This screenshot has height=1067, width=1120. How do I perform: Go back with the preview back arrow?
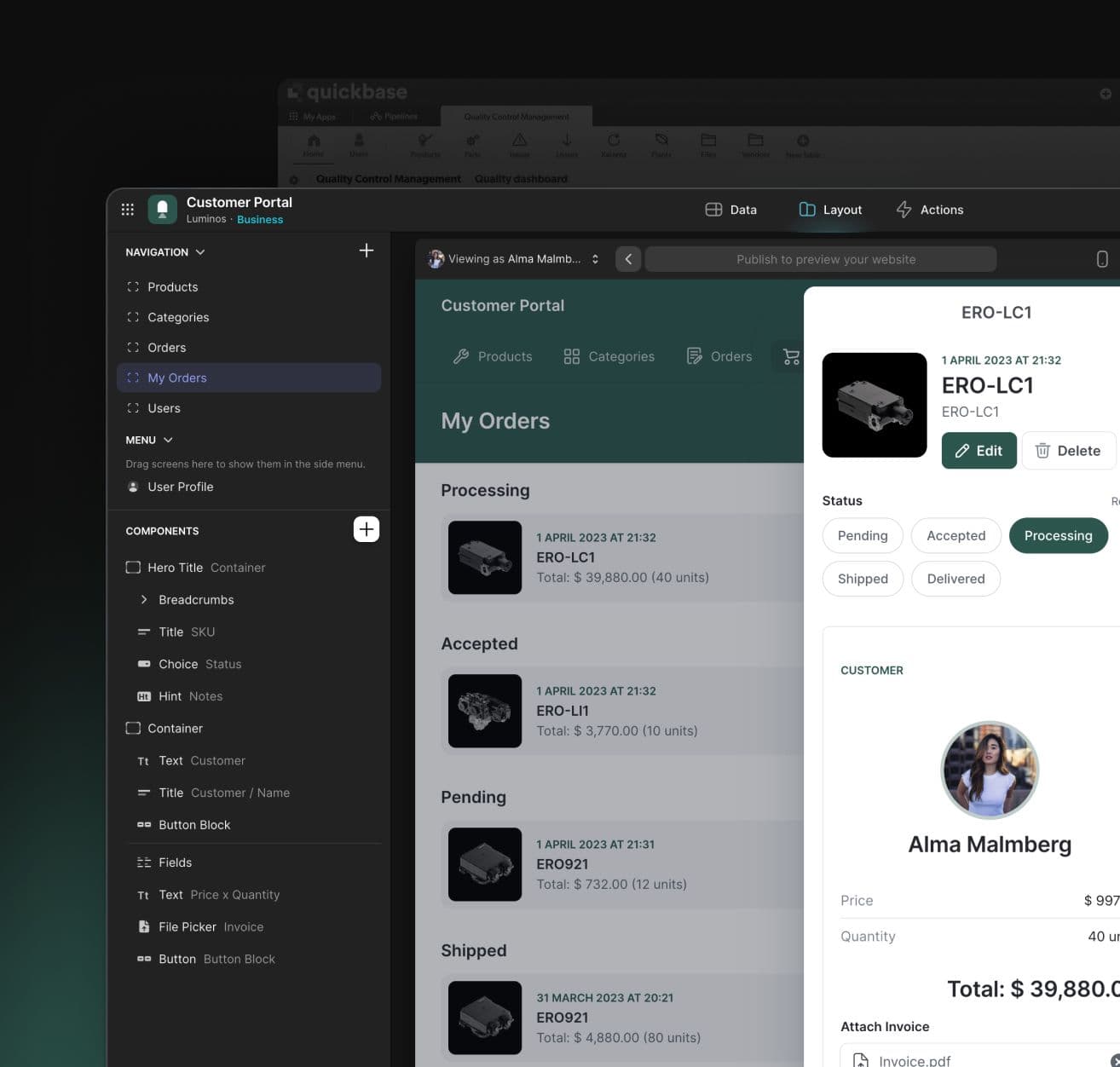click(x=628, y=259)
